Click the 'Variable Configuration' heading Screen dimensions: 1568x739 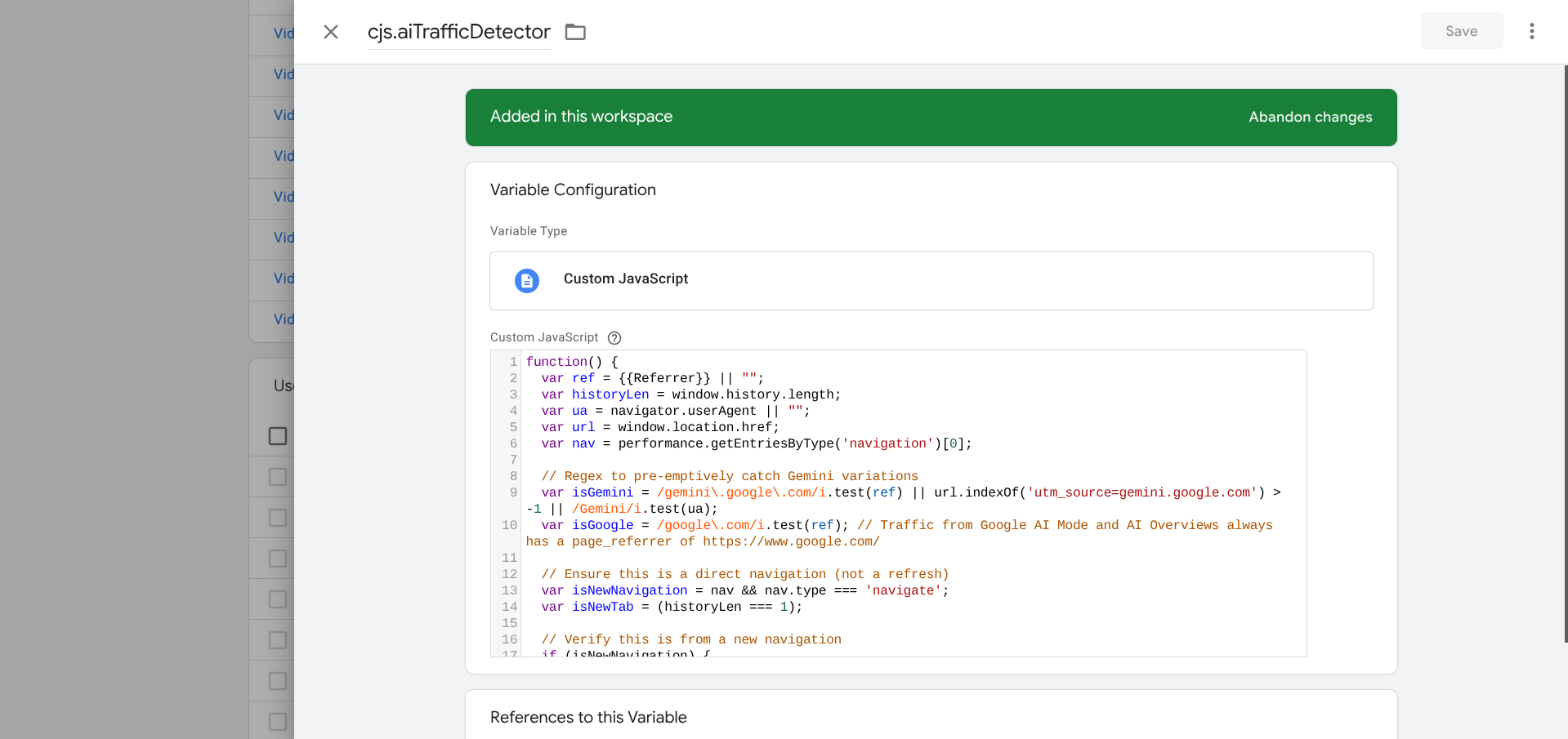point(573,189)
